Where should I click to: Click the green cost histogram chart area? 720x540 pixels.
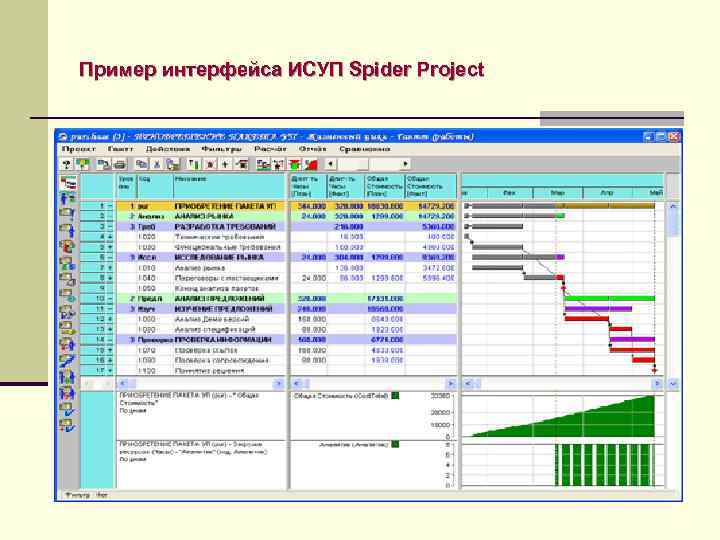[x=563, y=416]
